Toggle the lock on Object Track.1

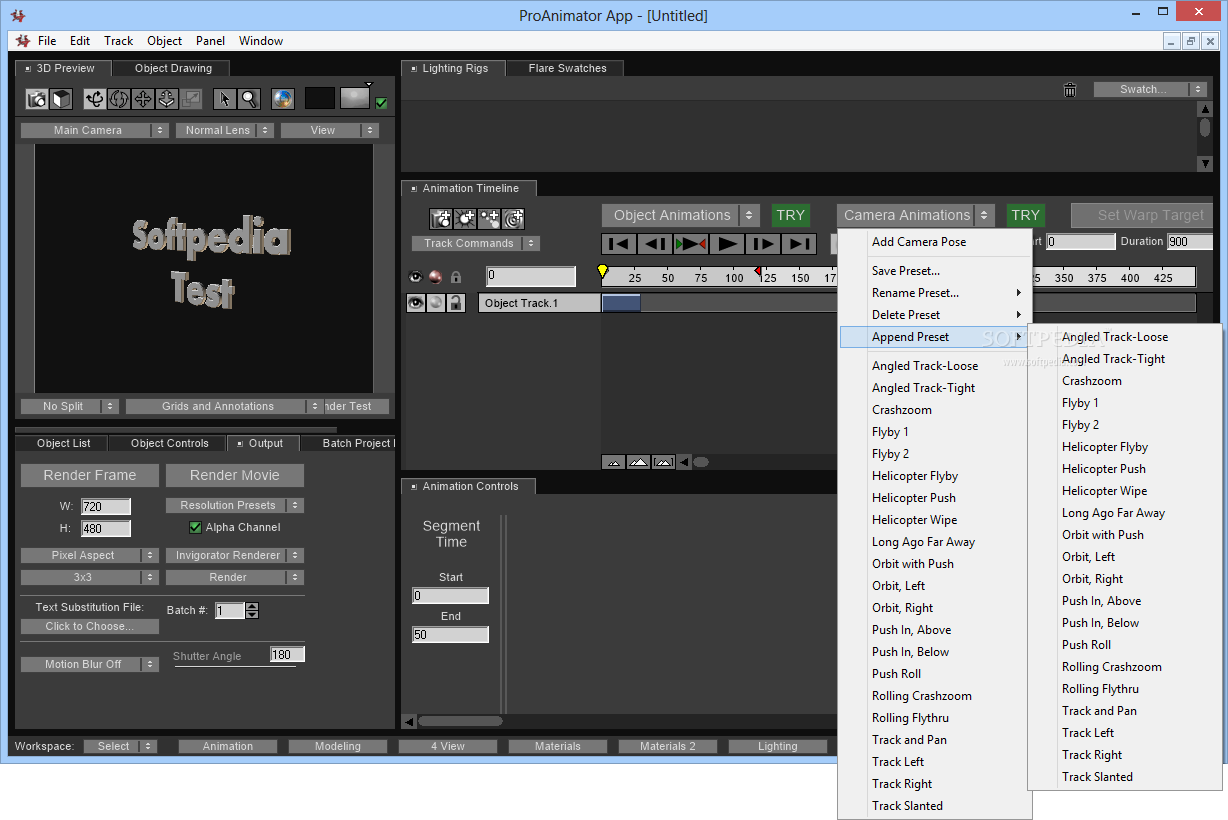(456, 303)
